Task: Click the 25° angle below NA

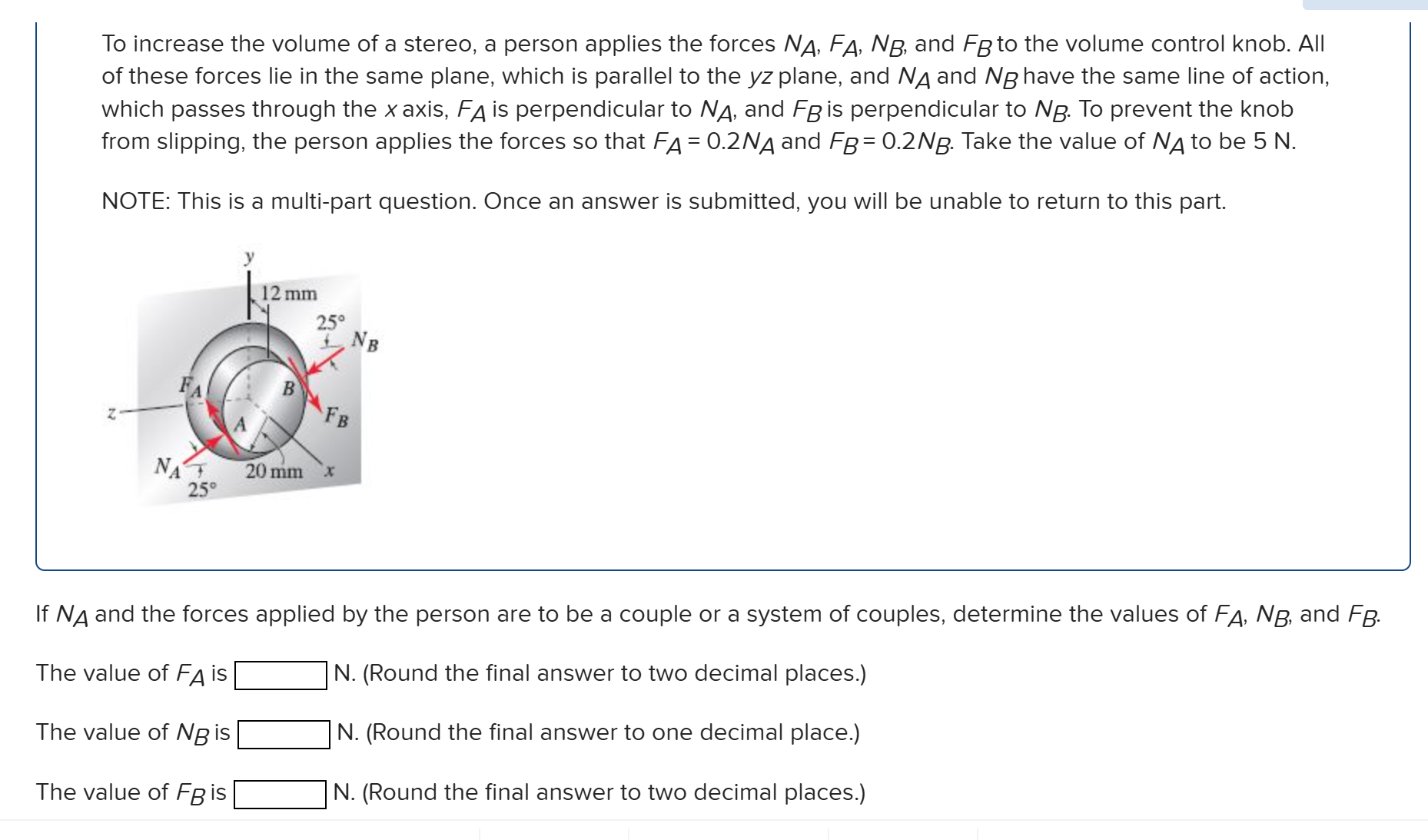Action: point(203,490)
